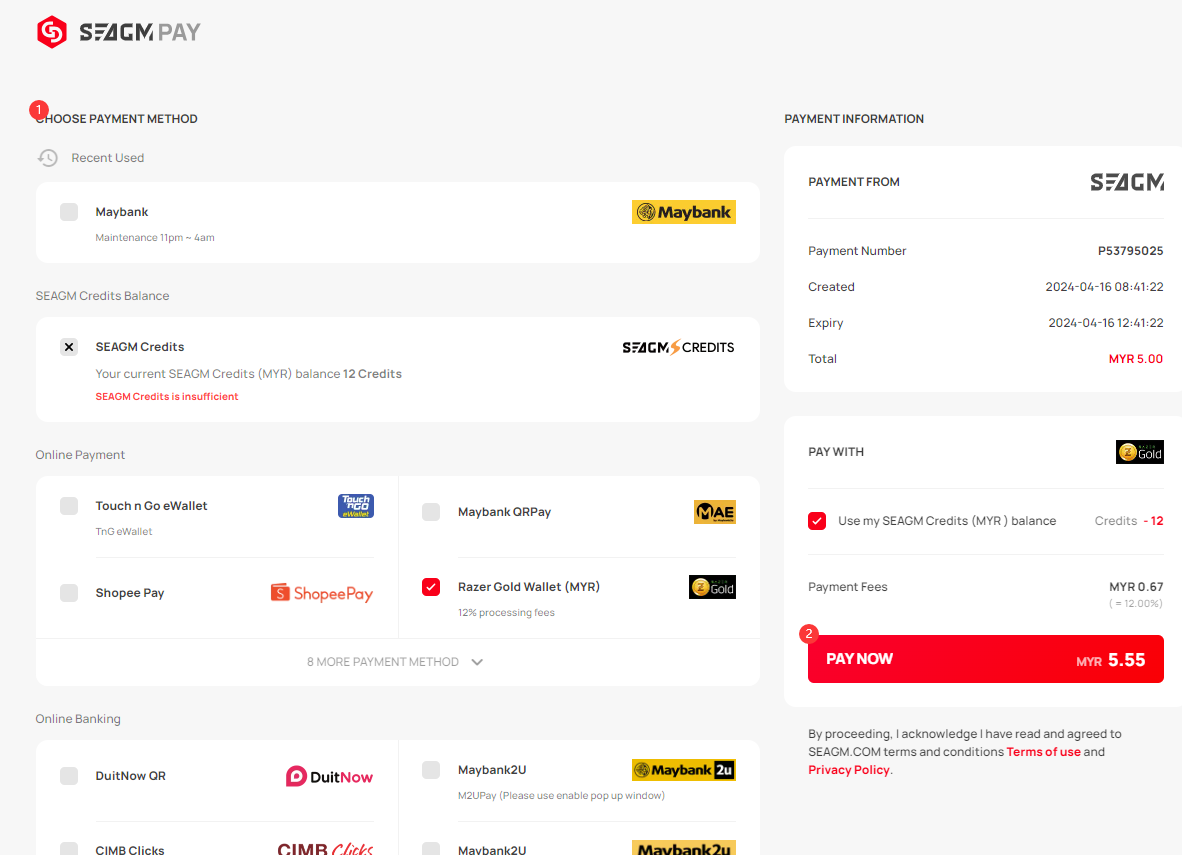Click the SEAGM Credits logo
1182x855 pixels.
[678, 347]
